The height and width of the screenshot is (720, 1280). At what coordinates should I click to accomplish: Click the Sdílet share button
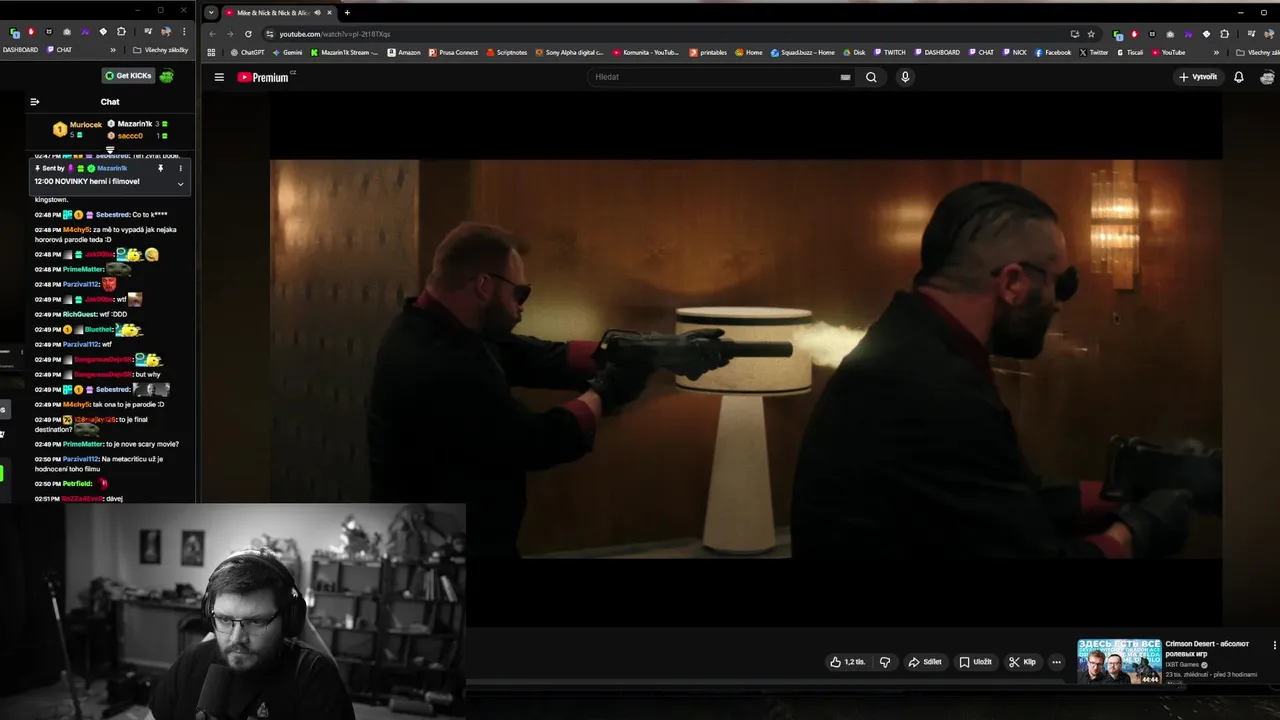[x=925, y=662]
